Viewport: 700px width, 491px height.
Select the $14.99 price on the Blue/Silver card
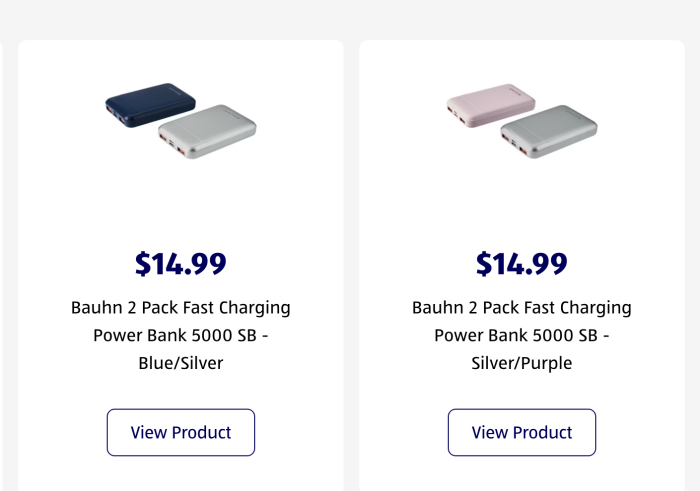pyautogui.click(x=181, y=263)
